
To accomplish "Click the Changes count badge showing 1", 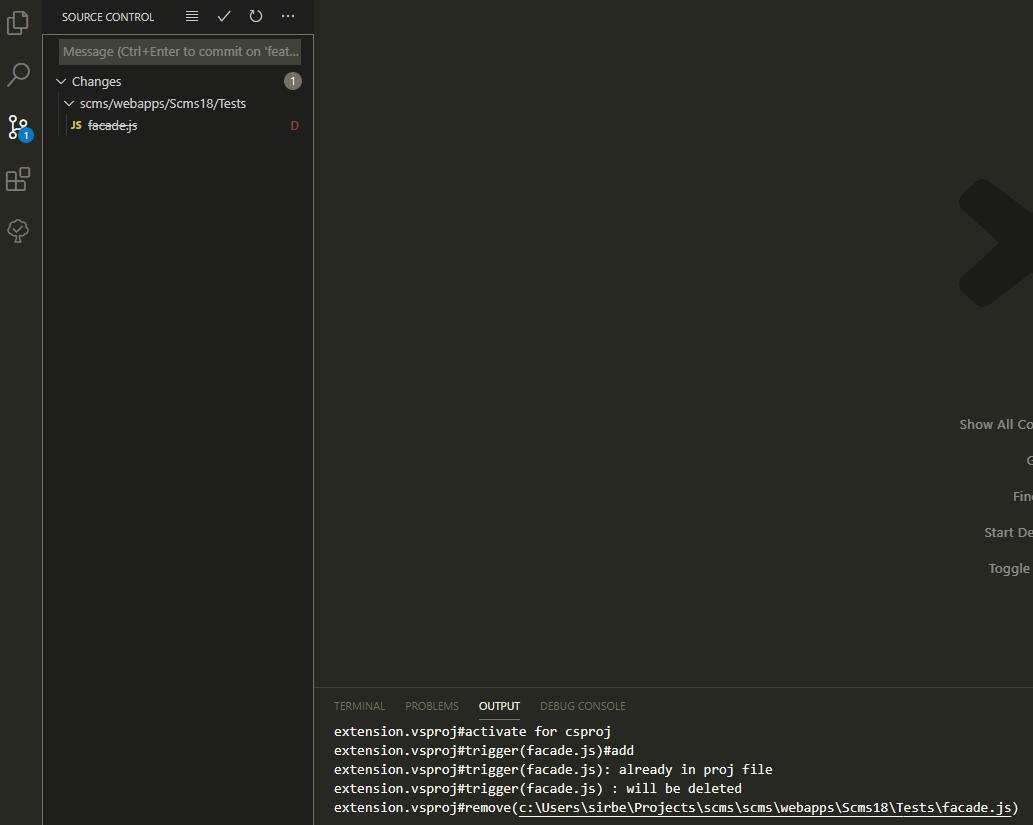I will click(x=293, y=81).
